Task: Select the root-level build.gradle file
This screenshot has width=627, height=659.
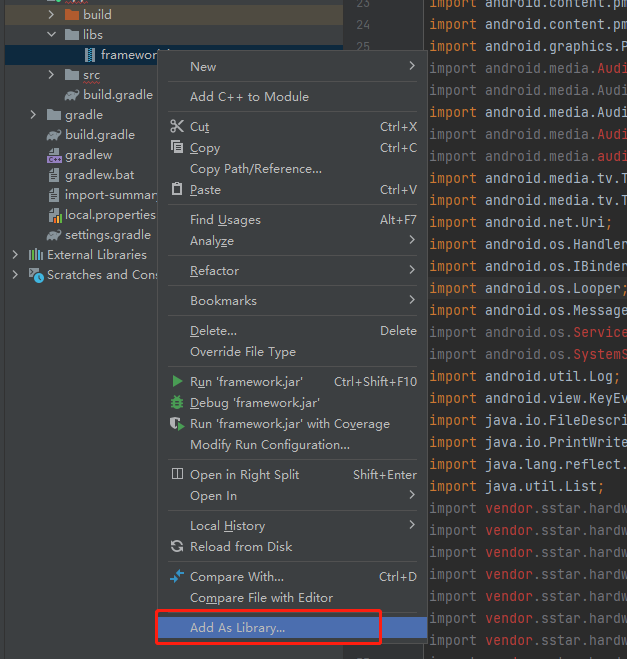Action: [100, 135]
